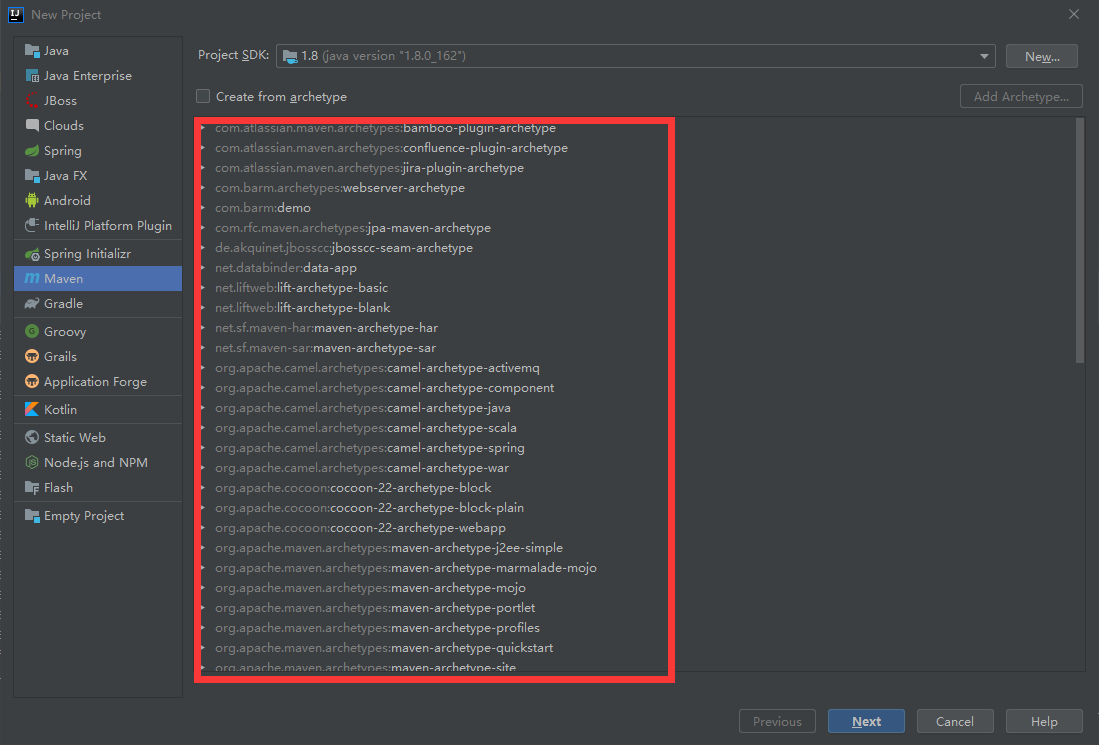
Task: Click the Kotlin logo icon
Action: tap(32, 409)
